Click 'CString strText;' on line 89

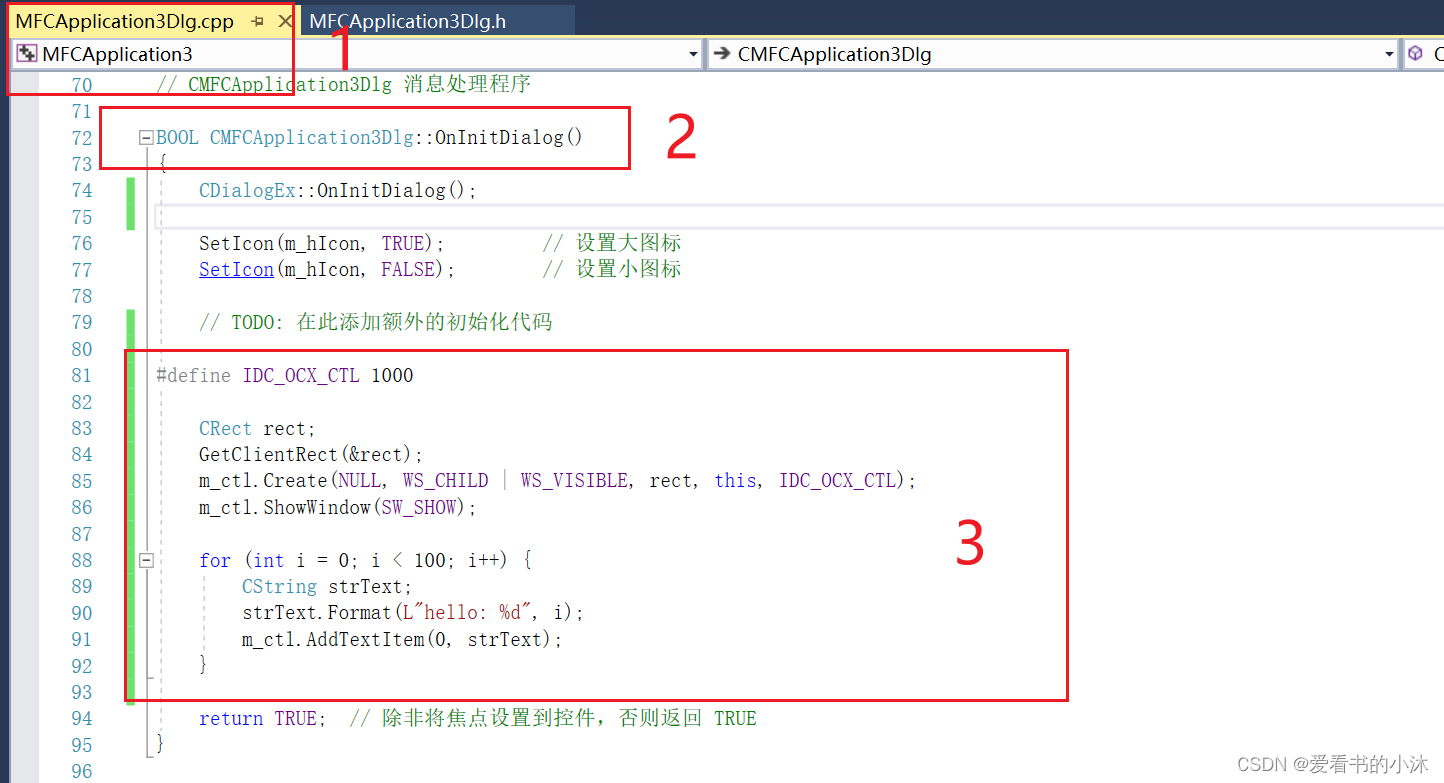click(x=327, y=587)
